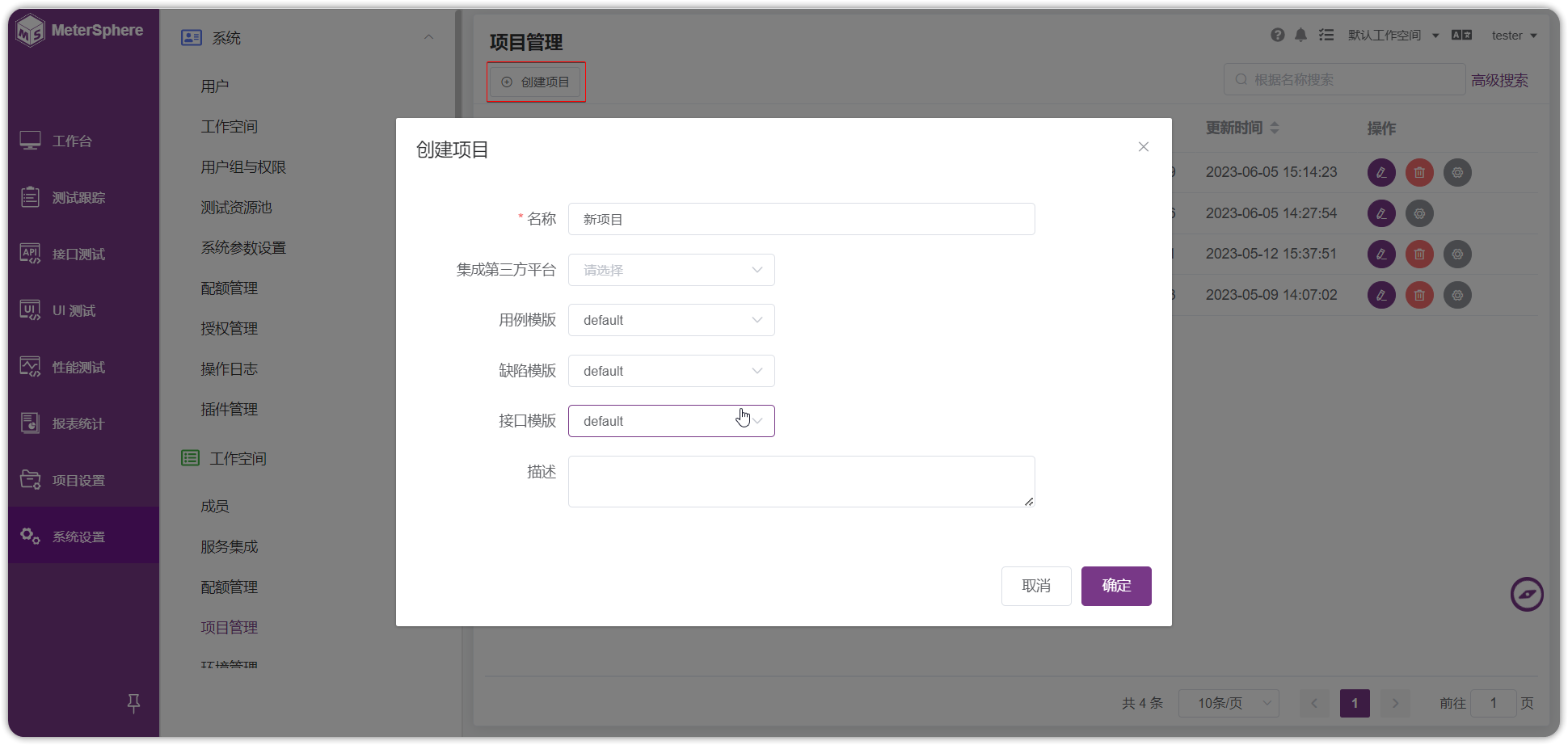Screen dimensions: 1568x745
Task: Open the 用例模版 dropdown
Action: [672, 320]
